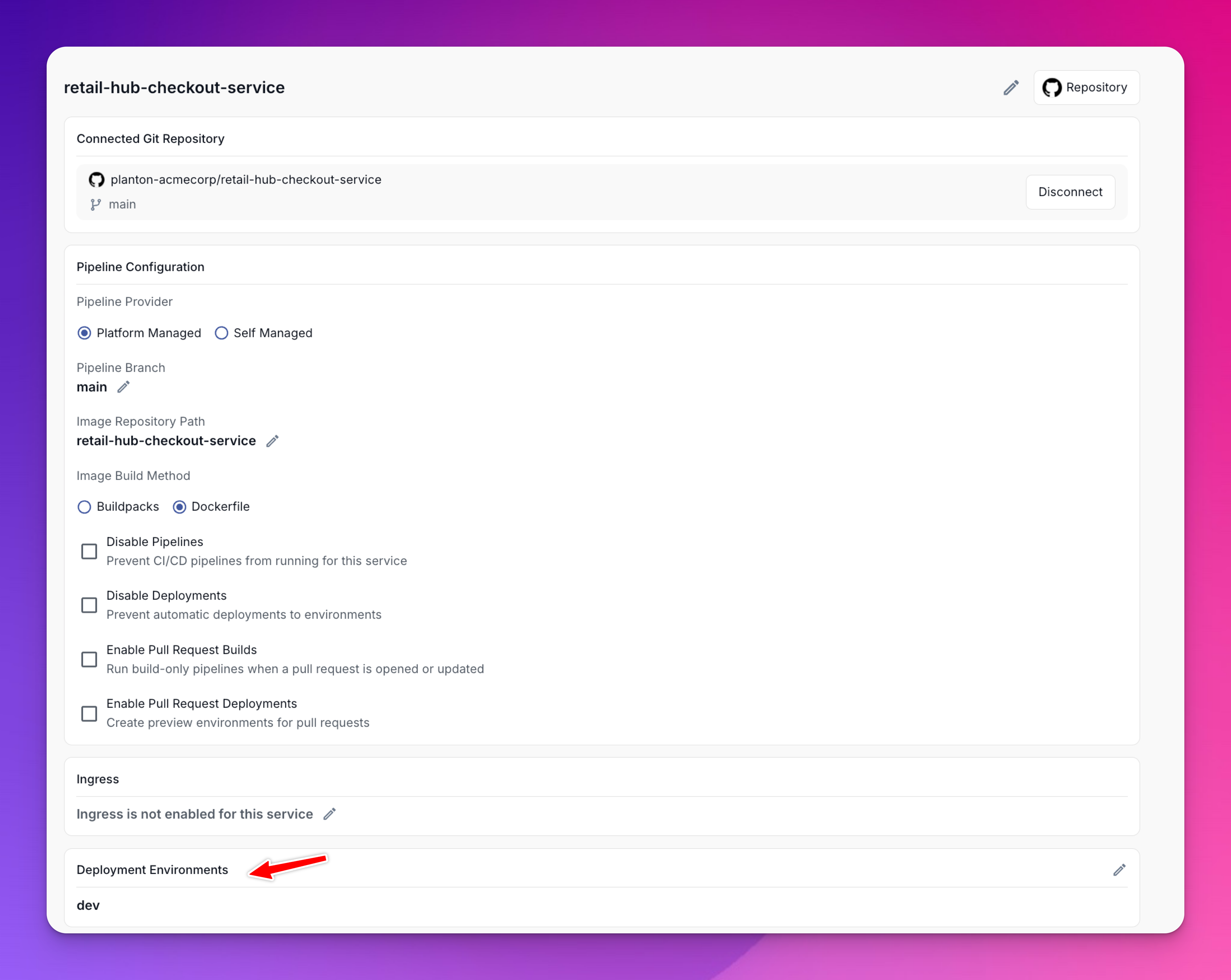Click the retail-hub-checkout-service page title

pyautogui.click(x=174, y=87)
